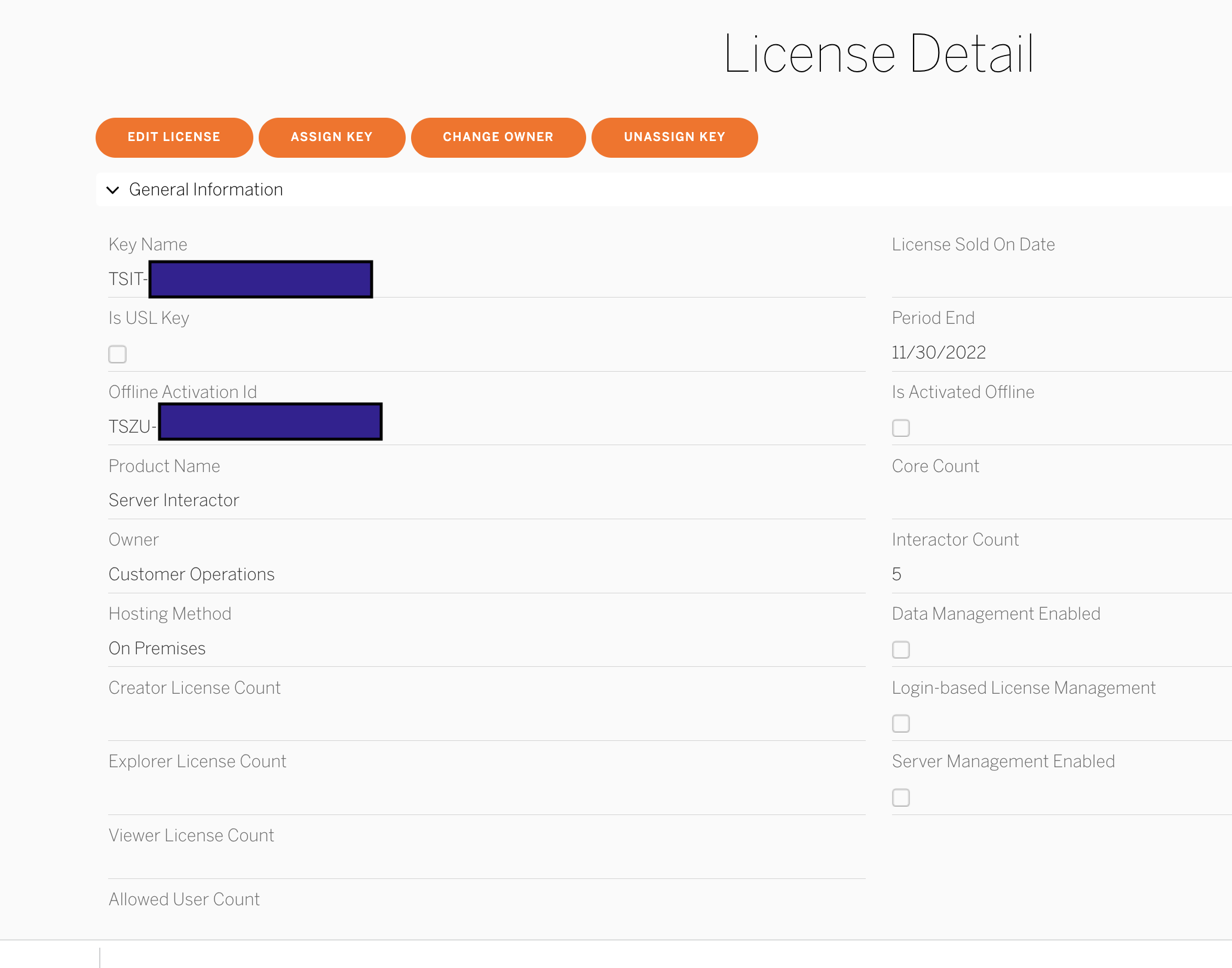Screen dimensions: 1232x968
Task: Select the Server Interactor product name value
Action: tap(174, 500)
